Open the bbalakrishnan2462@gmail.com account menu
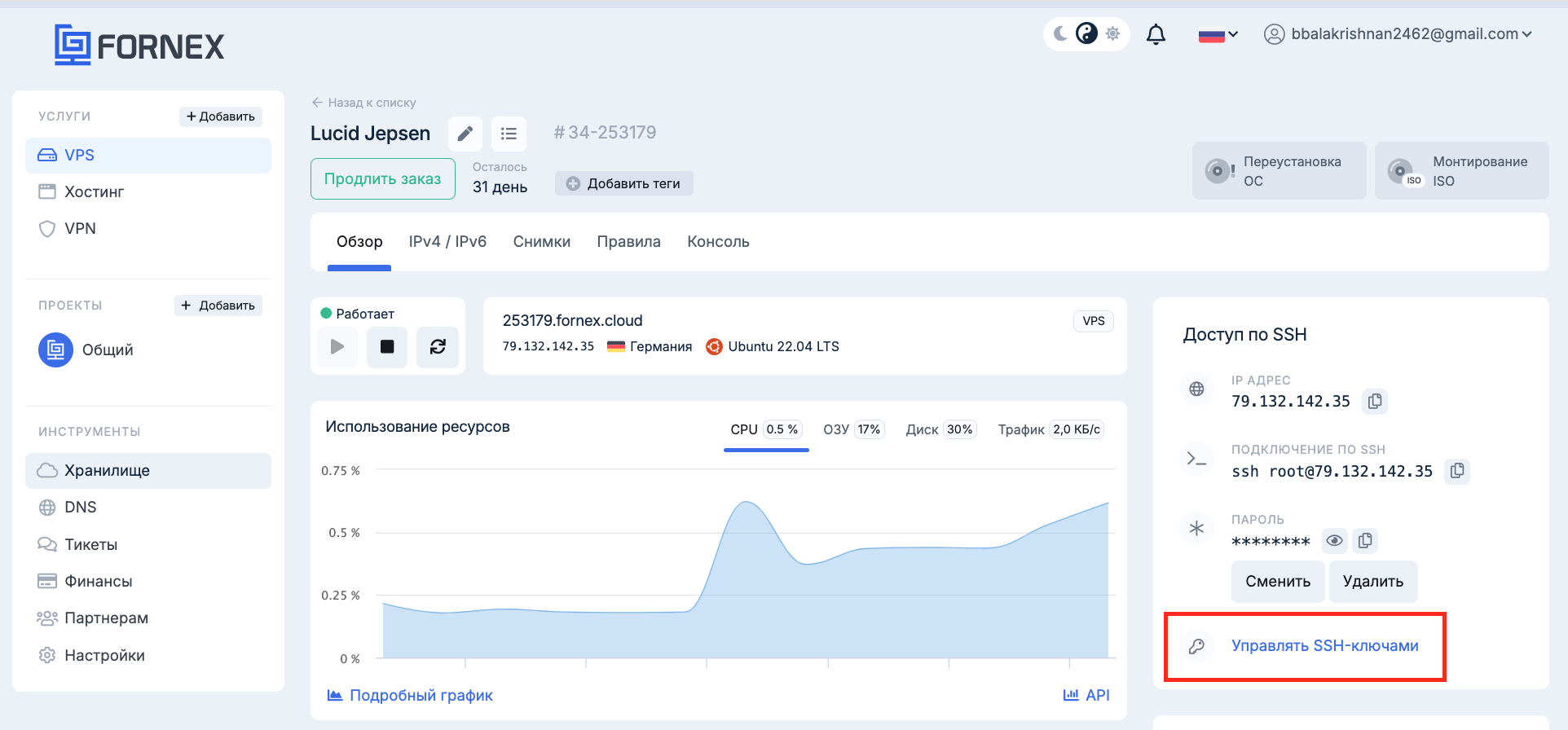This screenshot has height=730, width=1568. [1398, 34]
